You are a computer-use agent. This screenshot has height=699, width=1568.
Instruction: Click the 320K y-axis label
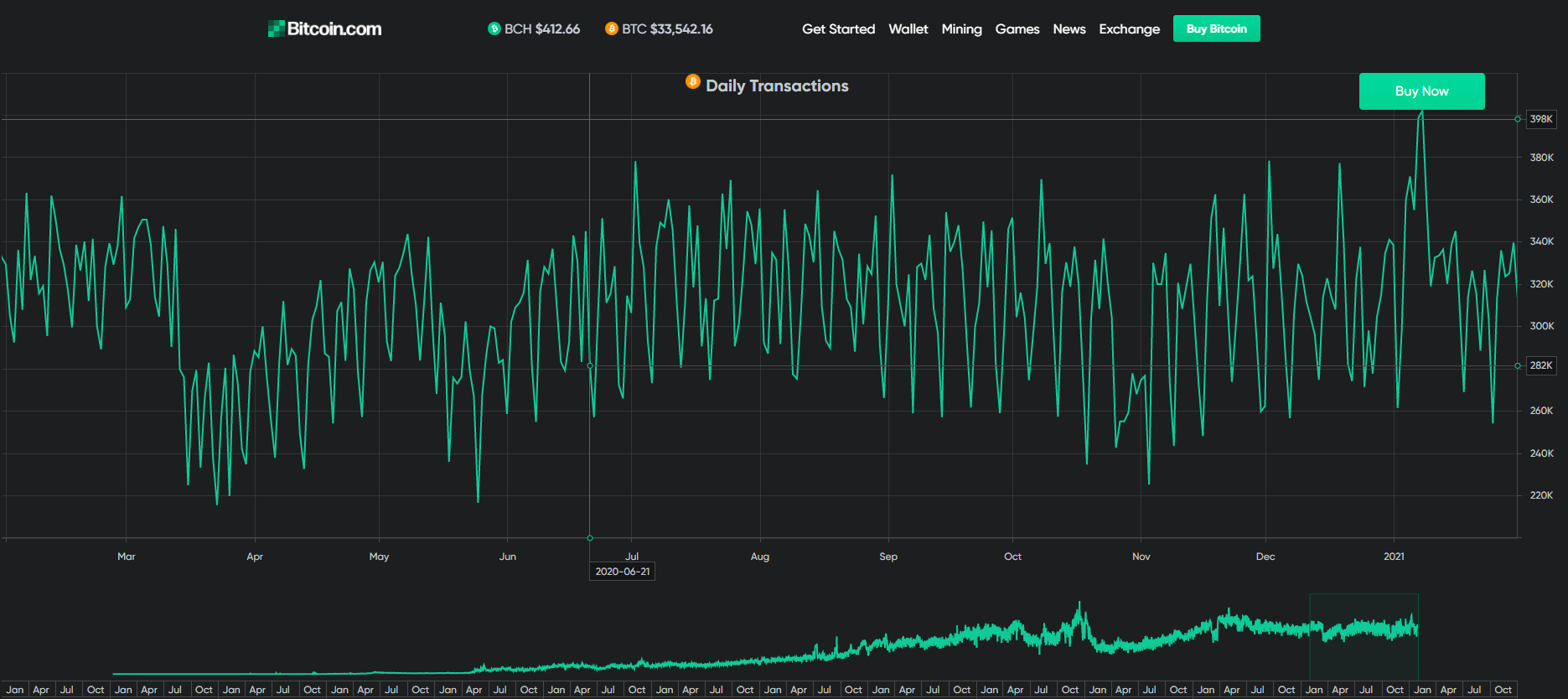coord(1541,284)
